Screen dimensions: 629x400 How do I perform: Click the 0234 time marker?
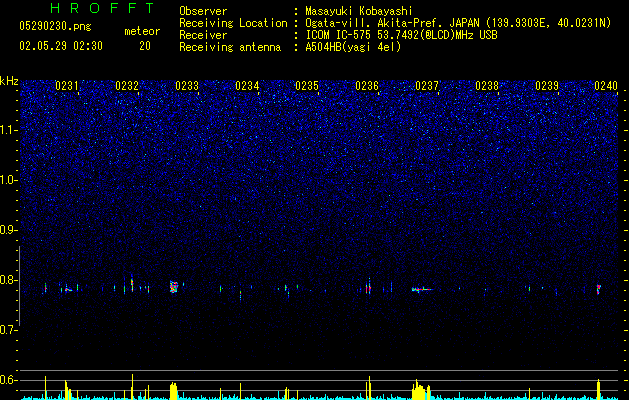click(247, 86)
